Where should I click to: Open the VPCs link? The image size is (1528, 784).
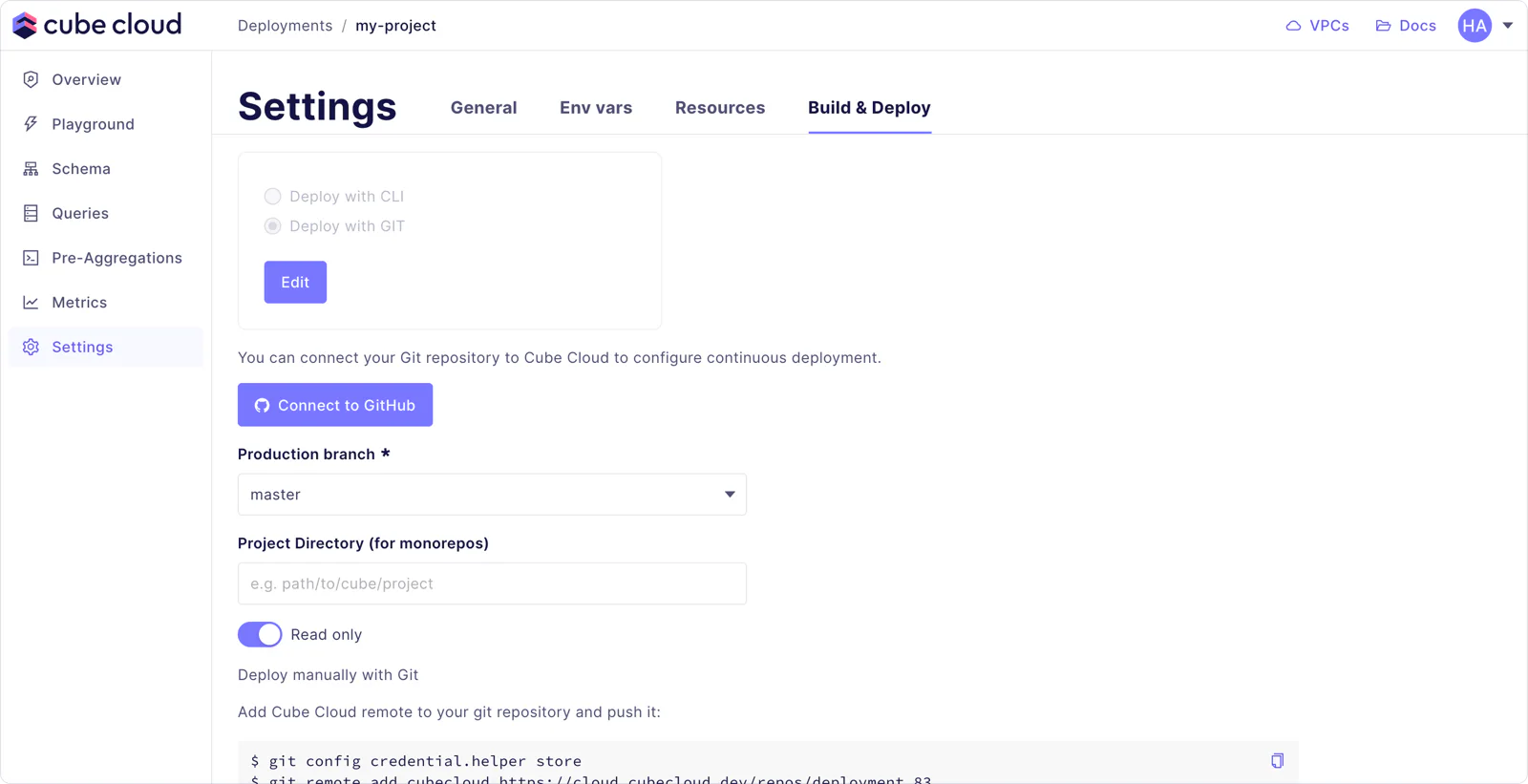[x=1318, y=26]
